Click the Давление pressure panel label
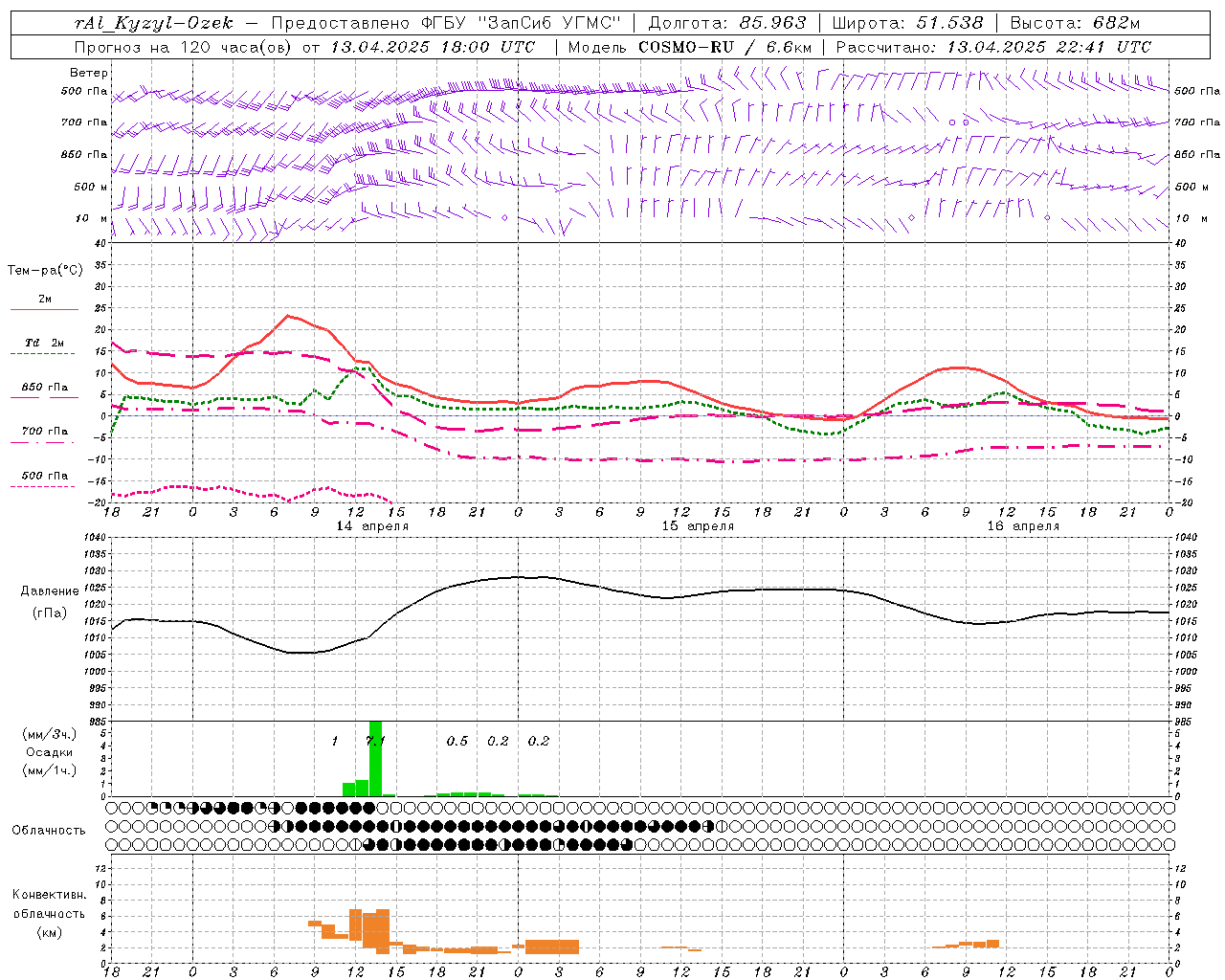 [x=50, y=591]
